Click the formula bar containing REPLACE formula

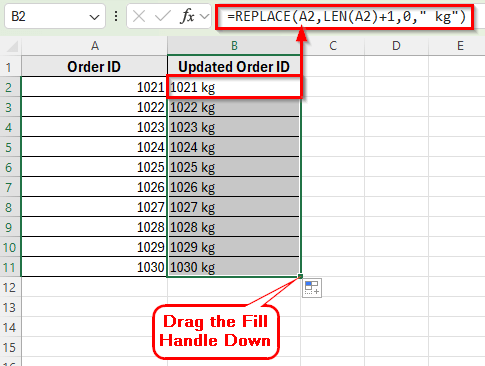[x=345, y=17]
